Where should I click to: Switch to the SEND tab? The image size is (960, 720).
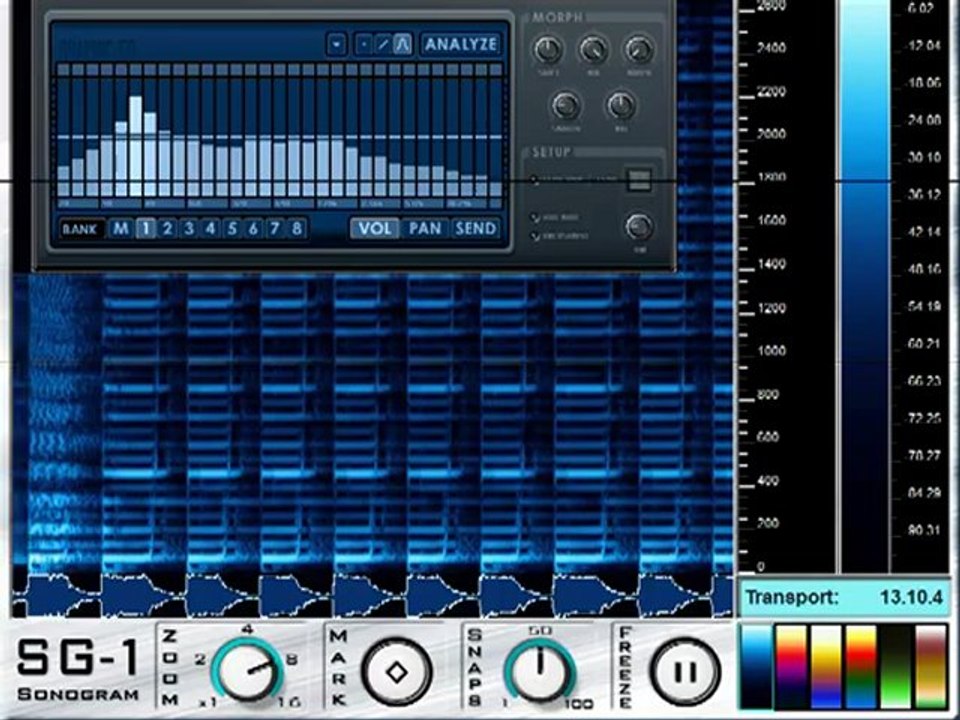[x=476, y=229]
